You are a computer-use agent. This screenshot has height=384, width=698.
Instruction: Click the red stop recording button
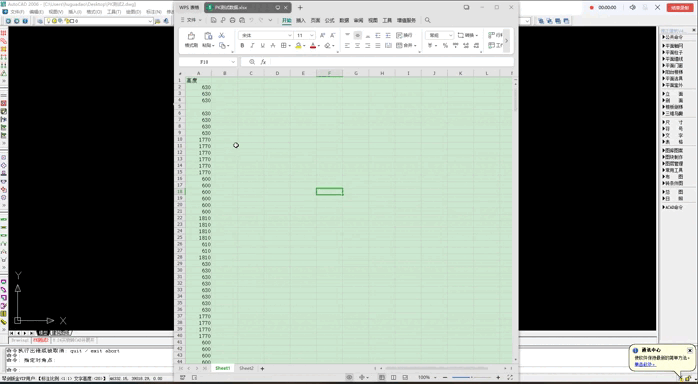[680, 8]
